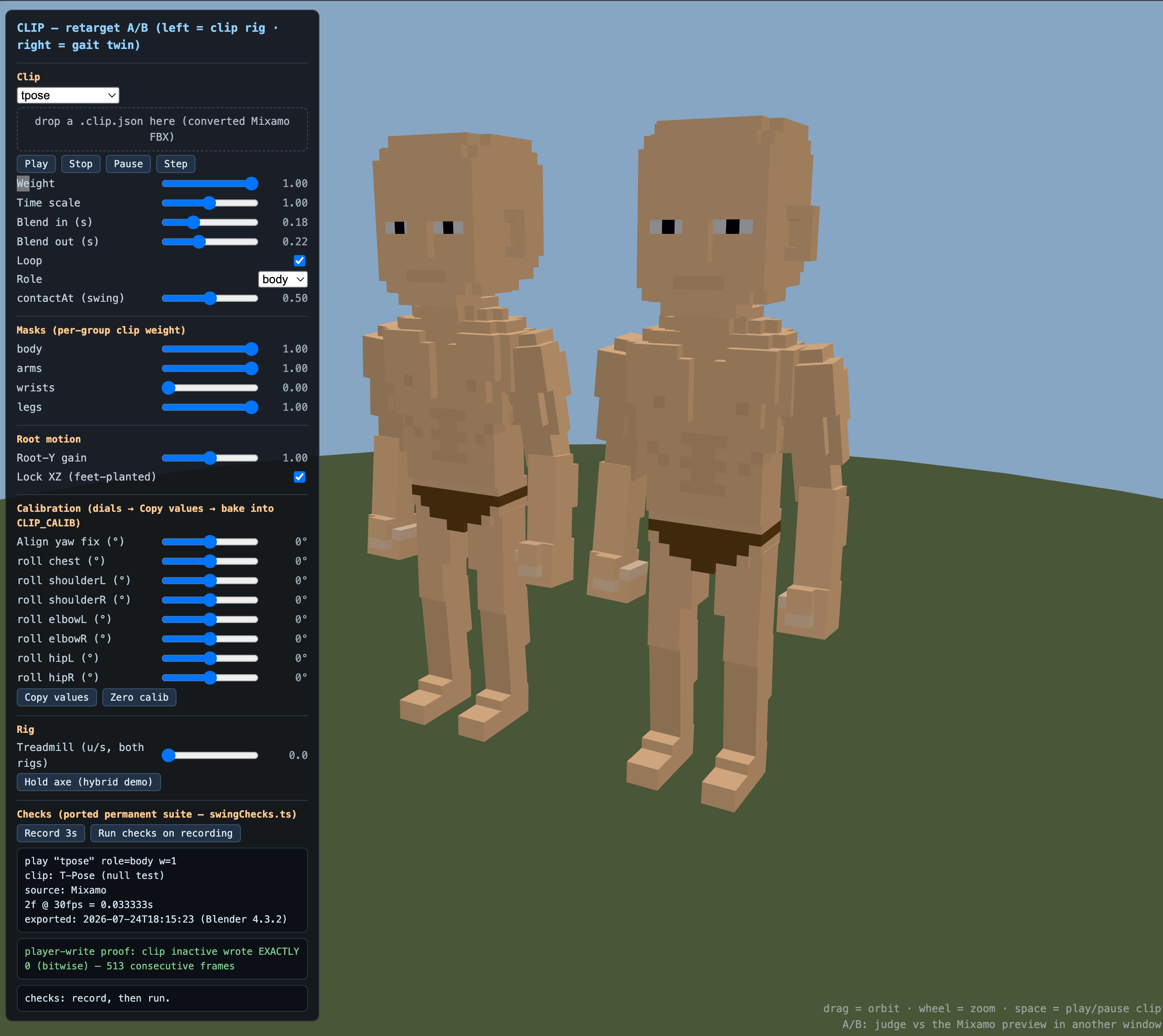Image resolution: width=1163 pixels, height=1036 pixels.
Task: Toggle Lock XZ feet-planted checkbox
Action: tap(300, 477)
